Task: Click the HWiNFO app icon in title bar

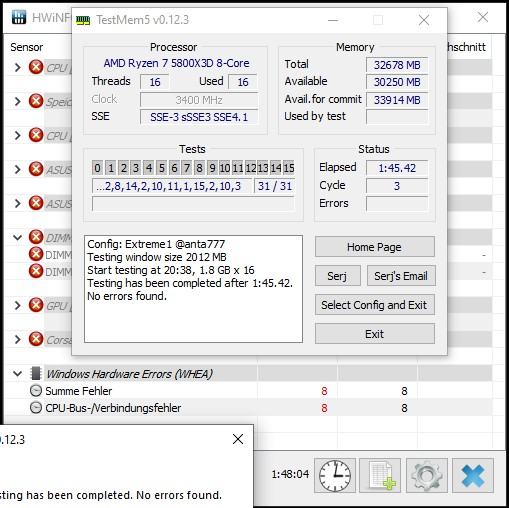Action: pos(19,17)
